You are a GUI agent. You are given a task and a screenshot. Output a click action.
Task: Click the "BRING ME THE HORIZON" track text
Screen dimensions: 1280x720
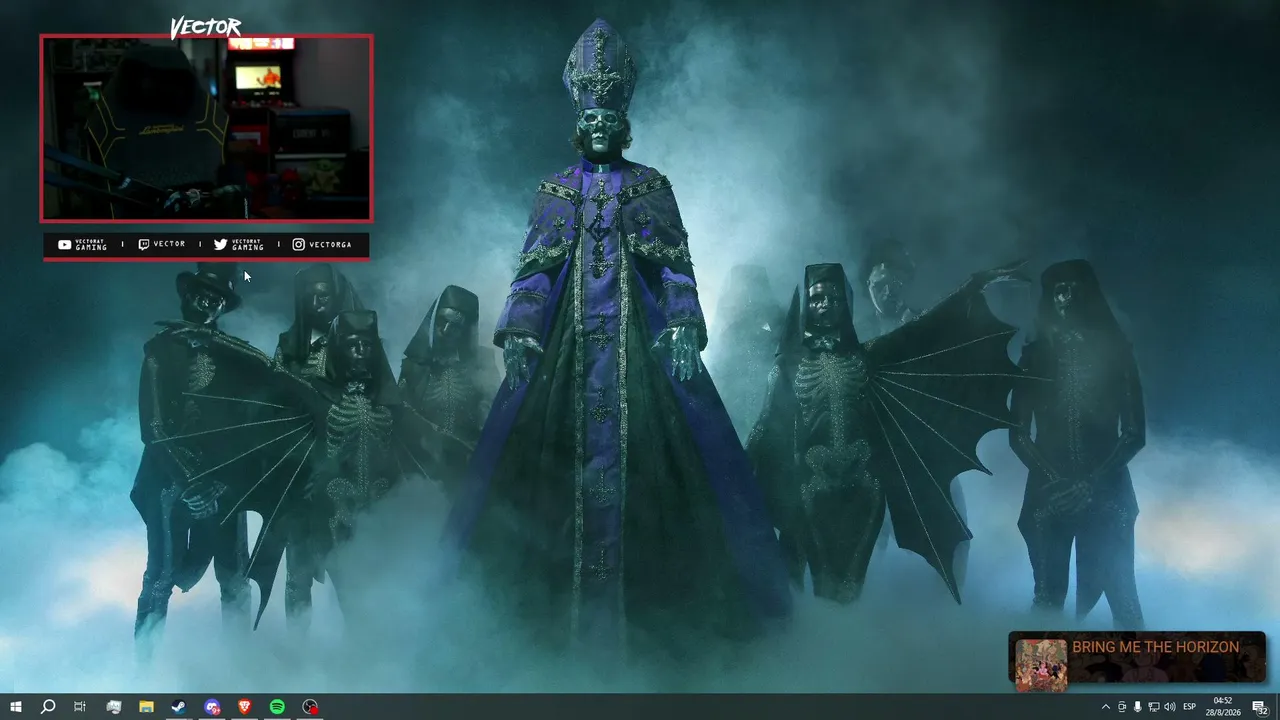(1155, 647)
